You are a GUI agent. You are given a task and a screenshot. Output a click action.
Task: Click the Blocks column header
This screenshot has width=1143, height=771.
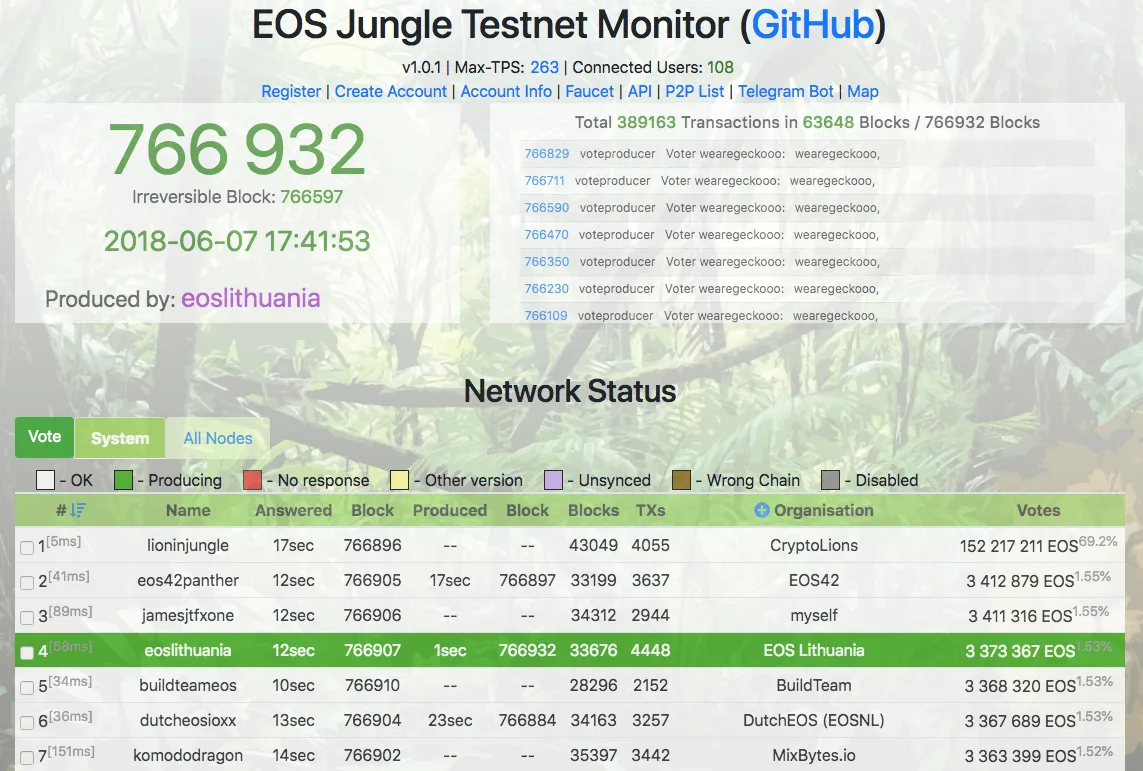[x=593, y=510]
